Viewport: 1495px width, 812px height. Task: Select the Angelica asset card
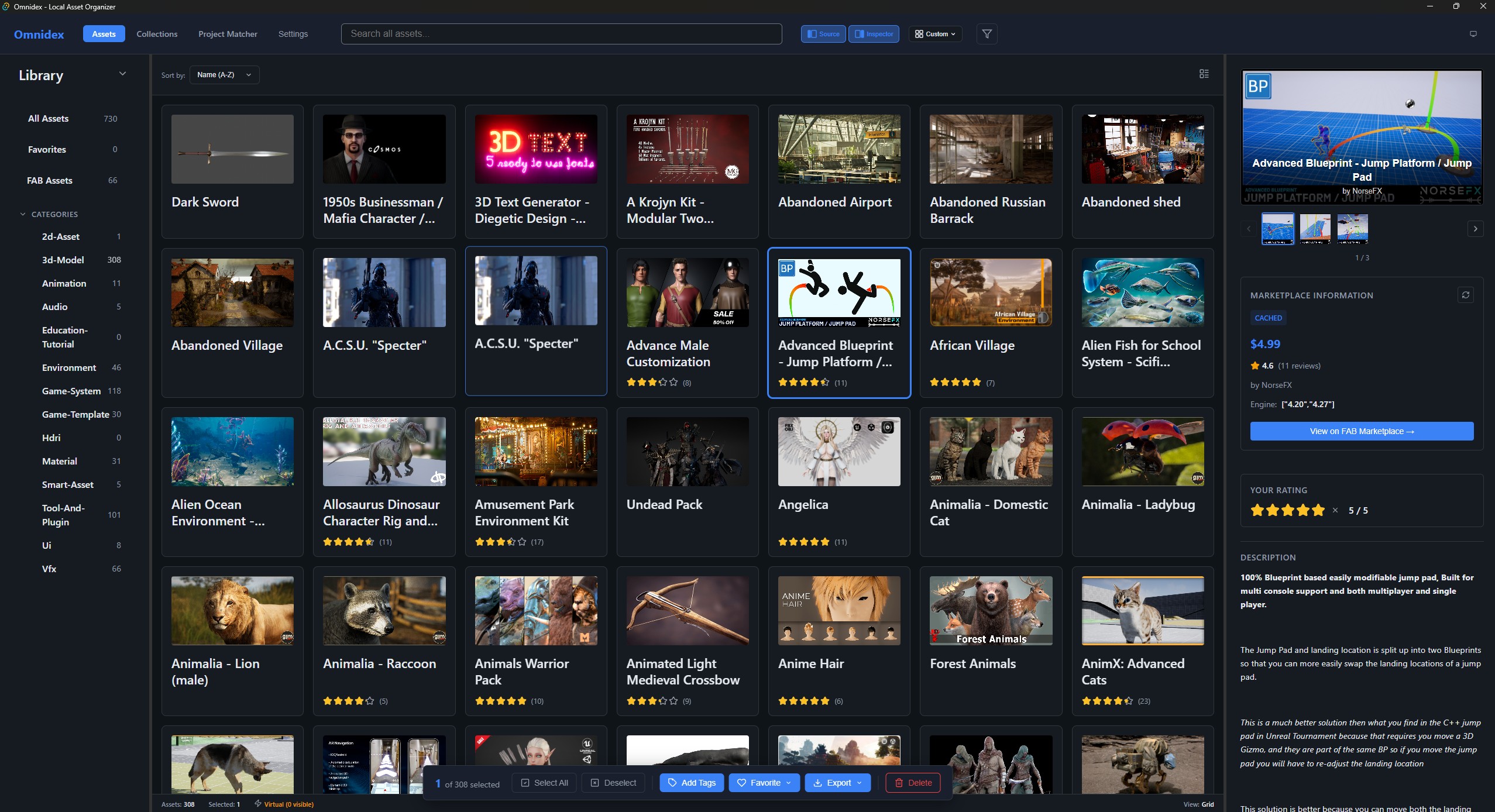click(839, 481)
